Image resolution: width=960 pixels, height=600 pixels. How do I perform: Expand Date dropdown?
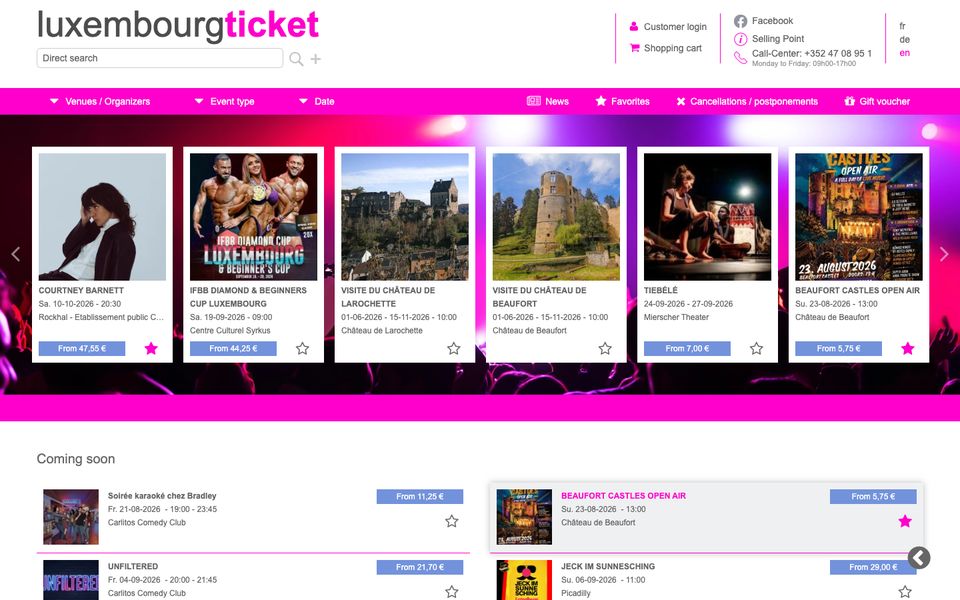[317, 102]
